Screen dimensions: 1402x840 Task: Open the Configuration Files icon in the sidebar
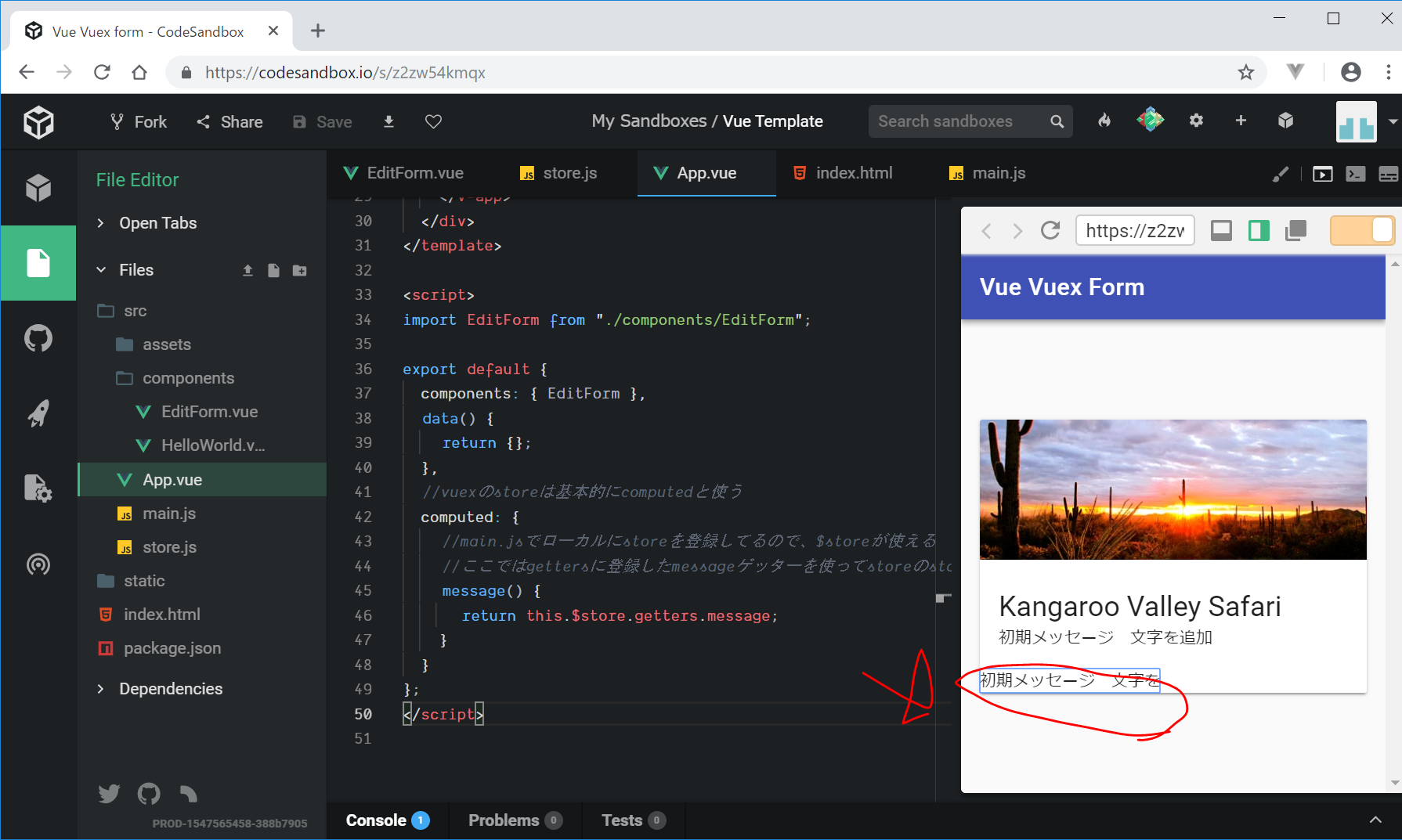pos(38,488)
